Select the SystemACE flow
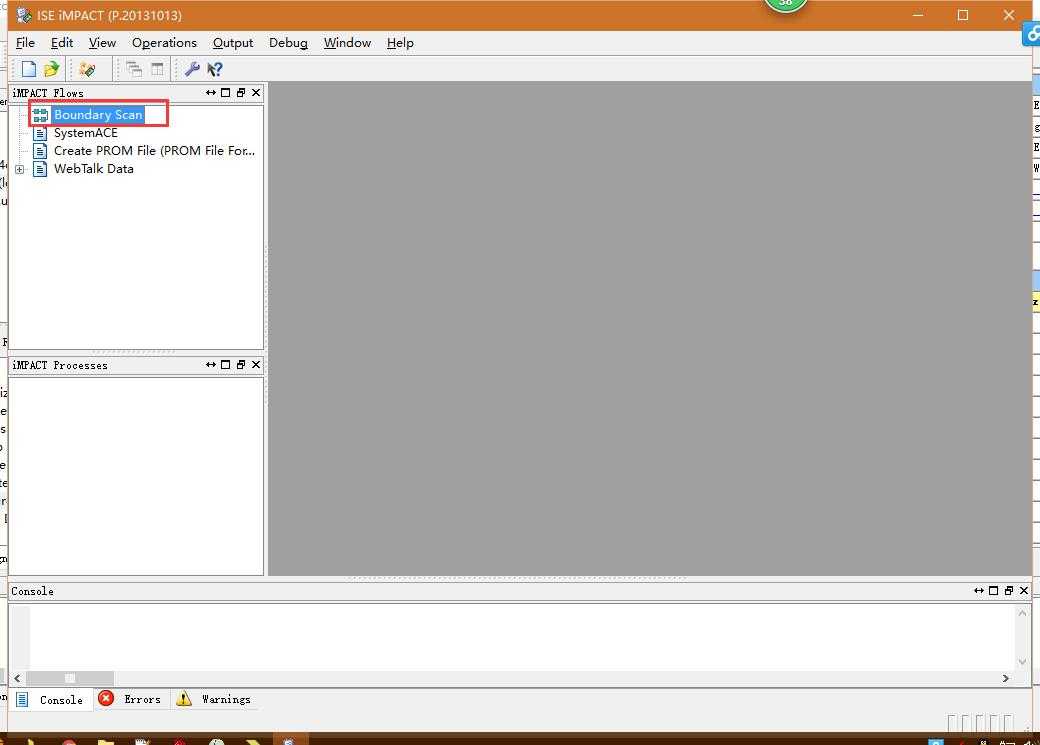The image size is (1040, 745). tap(86, 133)
